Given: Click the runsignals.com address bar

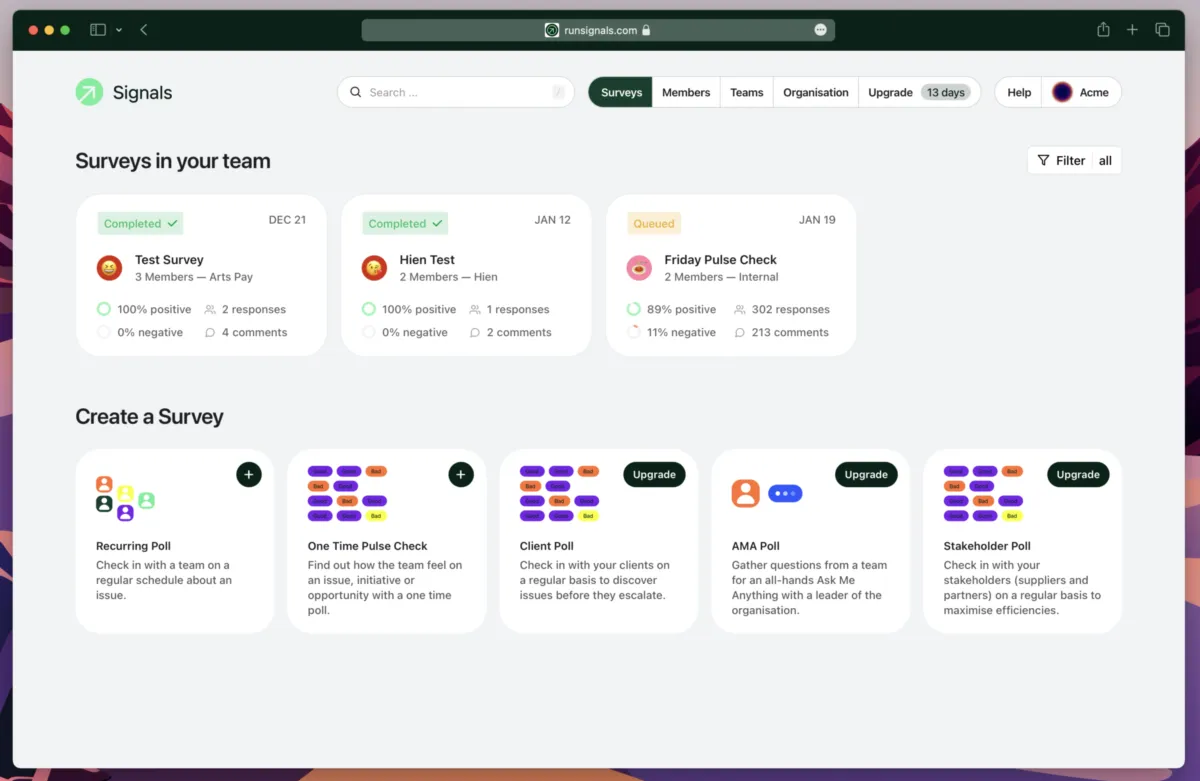Looking at the screenshot, I should pyautogui.click(x=598, y=30).
